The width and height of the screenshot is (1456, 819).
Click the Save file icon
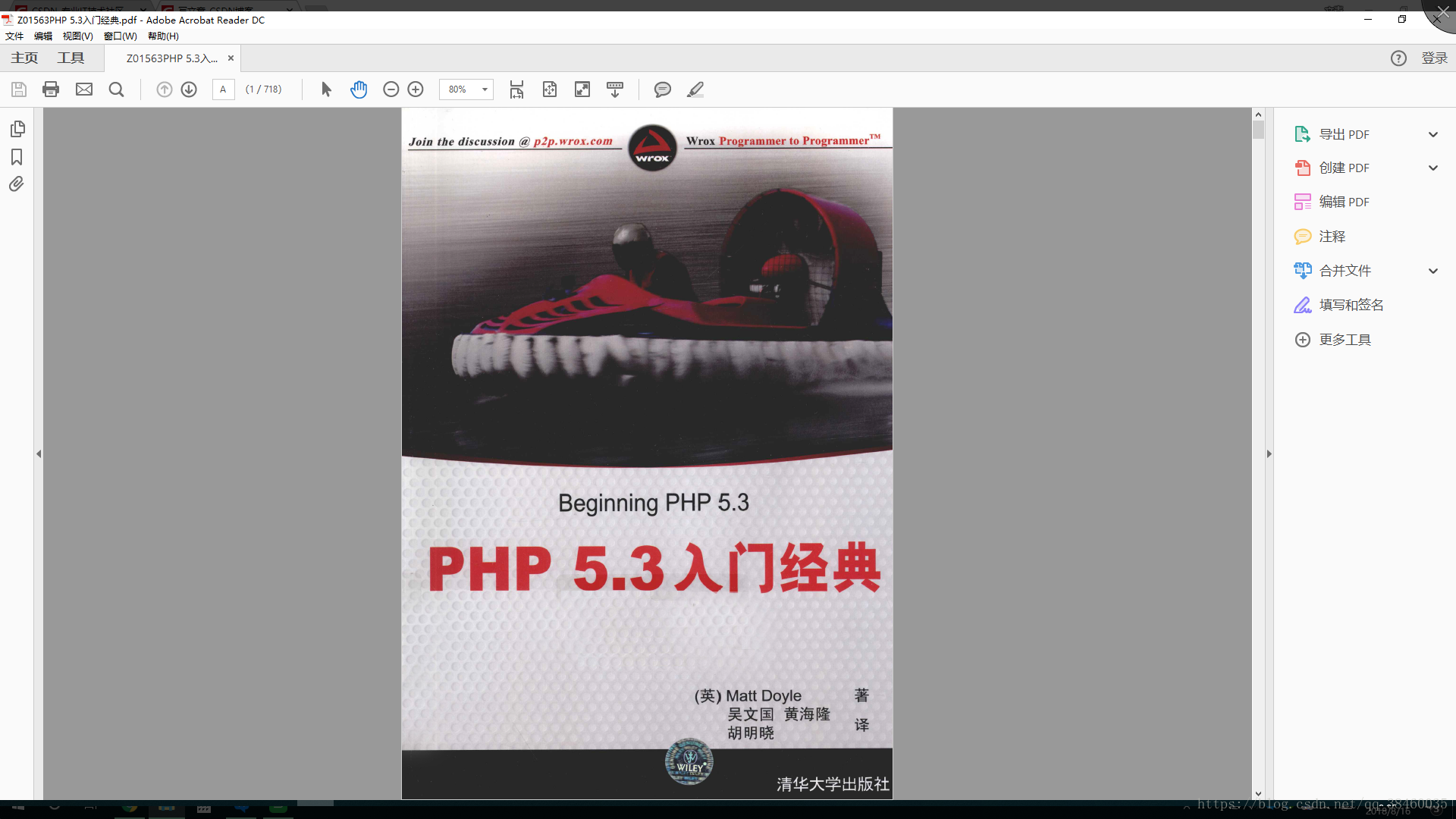pyautogui.click(x=19, y=89)
